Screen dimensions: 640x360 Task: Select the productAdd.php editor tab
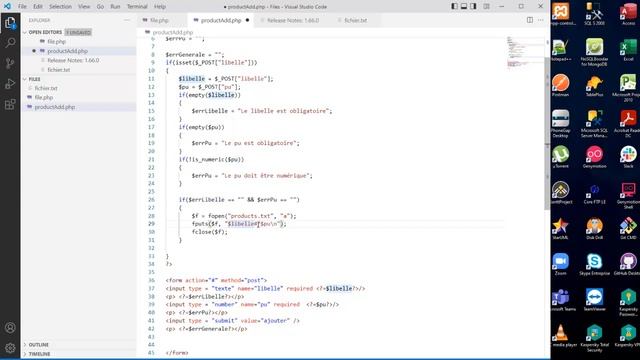(221, 20)
